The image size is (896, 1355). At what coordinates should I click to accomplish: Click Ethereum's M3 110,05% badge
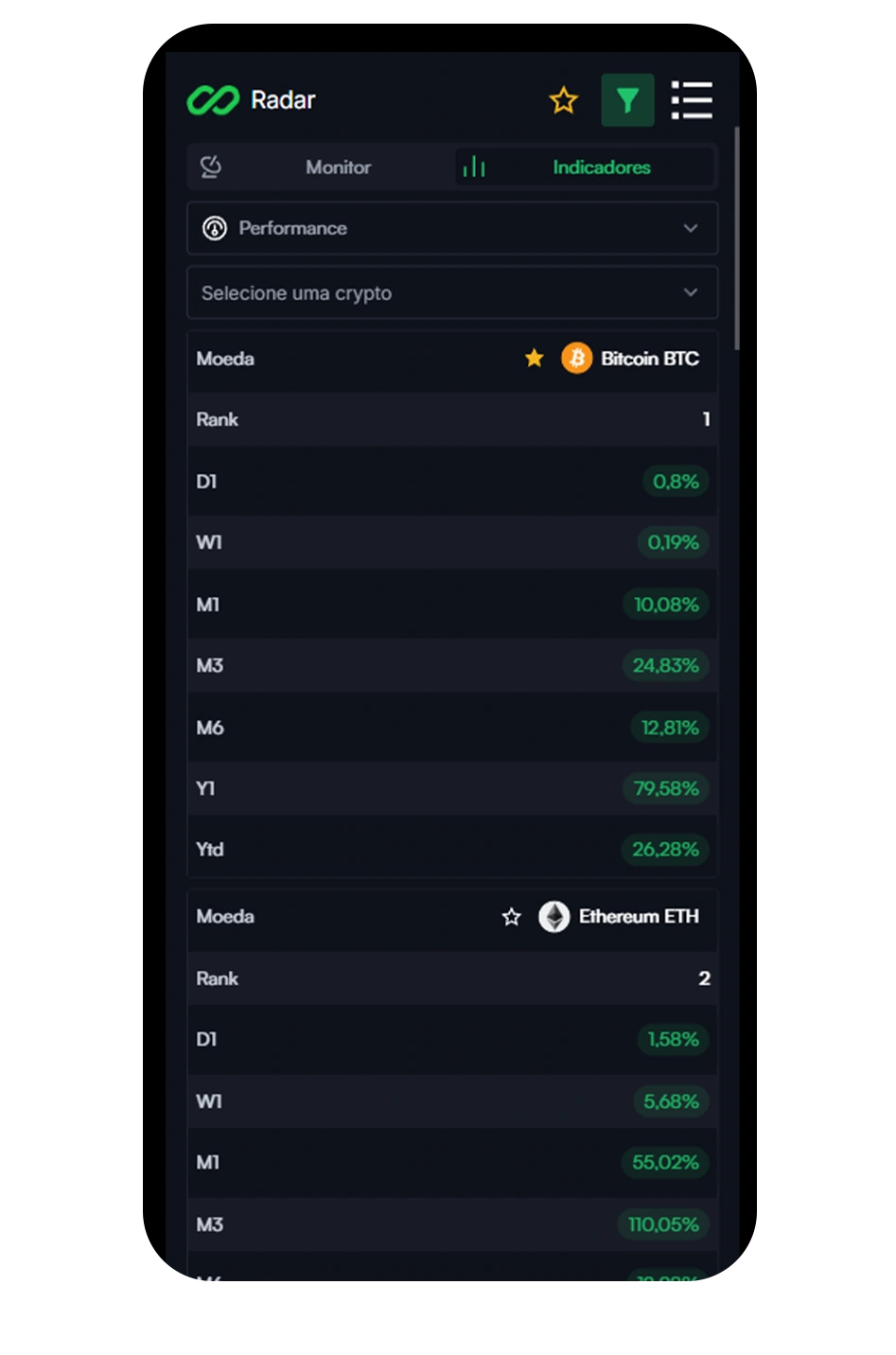663,1224
